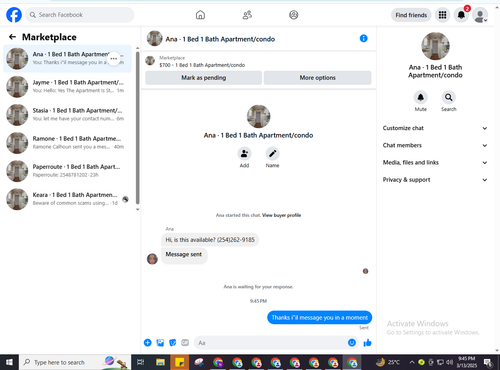Send a thumbs-up like
Screen dimensions: 500x370
367,343
